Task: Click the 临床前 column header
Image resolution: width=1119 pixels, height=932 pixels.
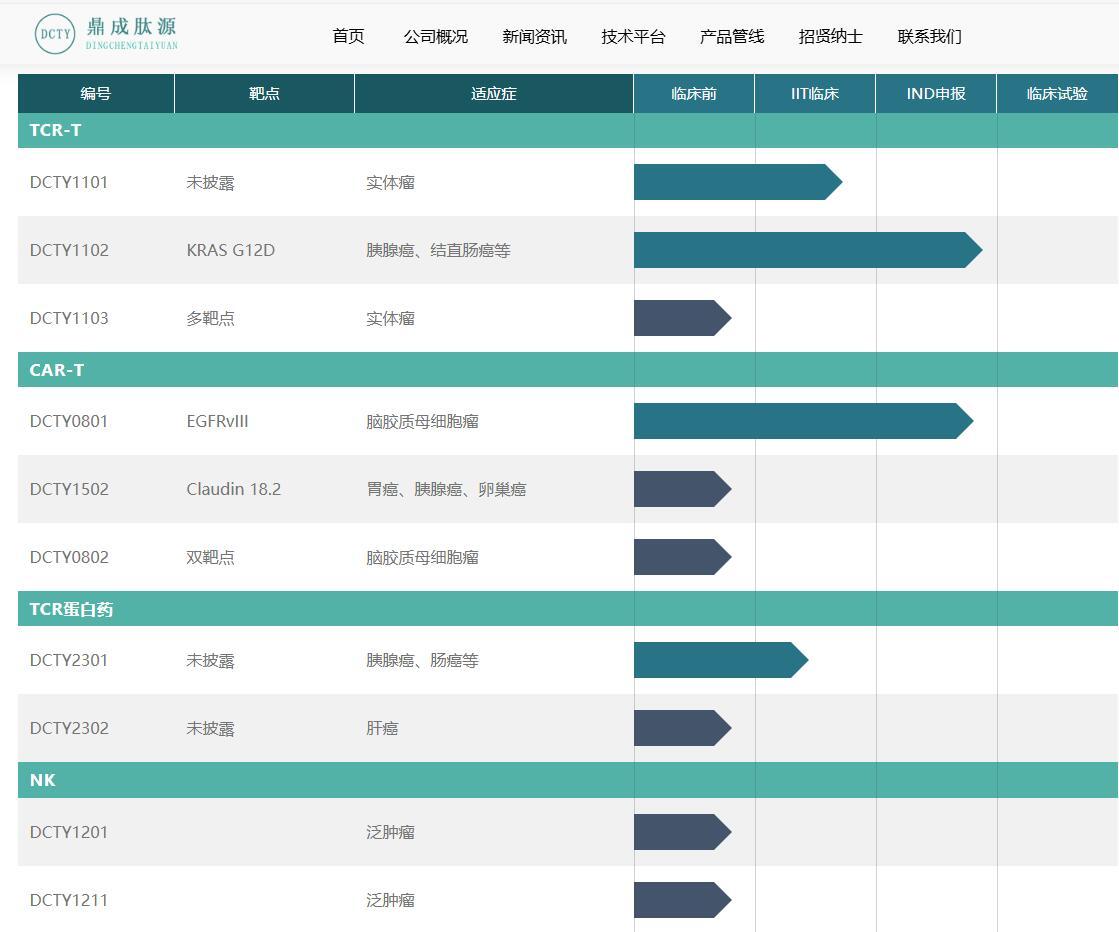Action: pos(694,94)
